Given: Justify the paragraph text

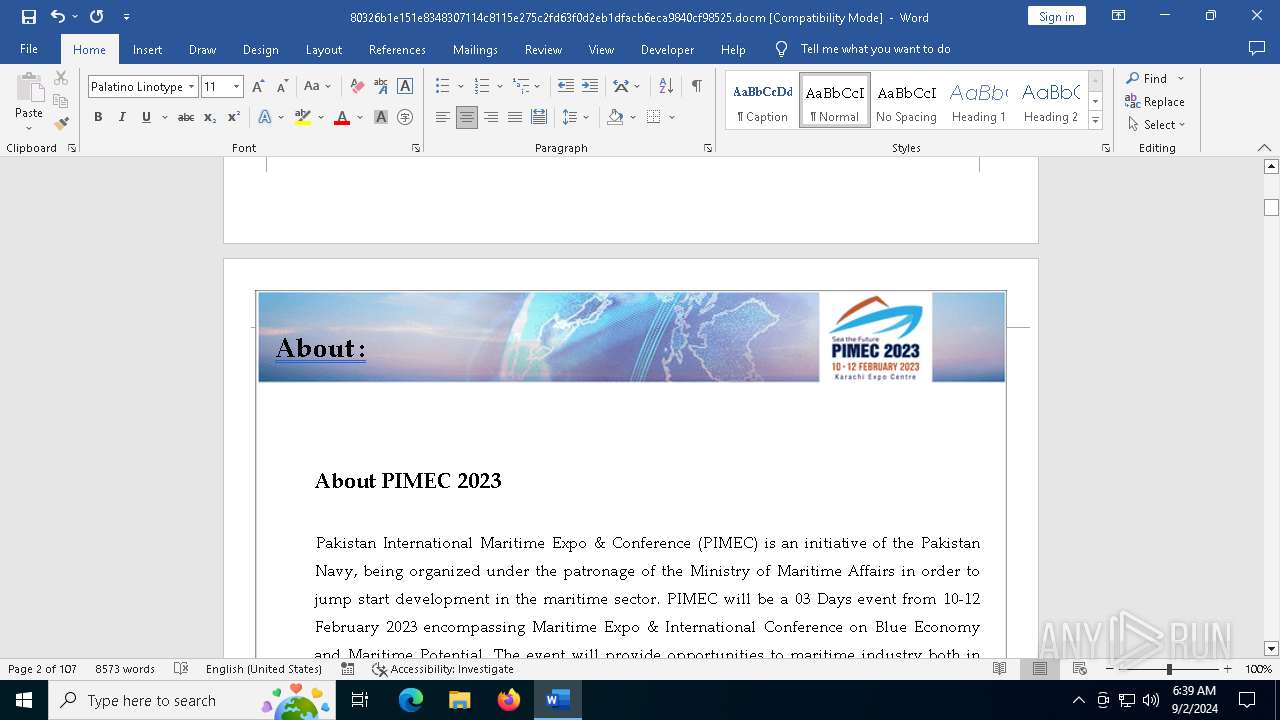Looking at the screenshot, I should 515,117.
